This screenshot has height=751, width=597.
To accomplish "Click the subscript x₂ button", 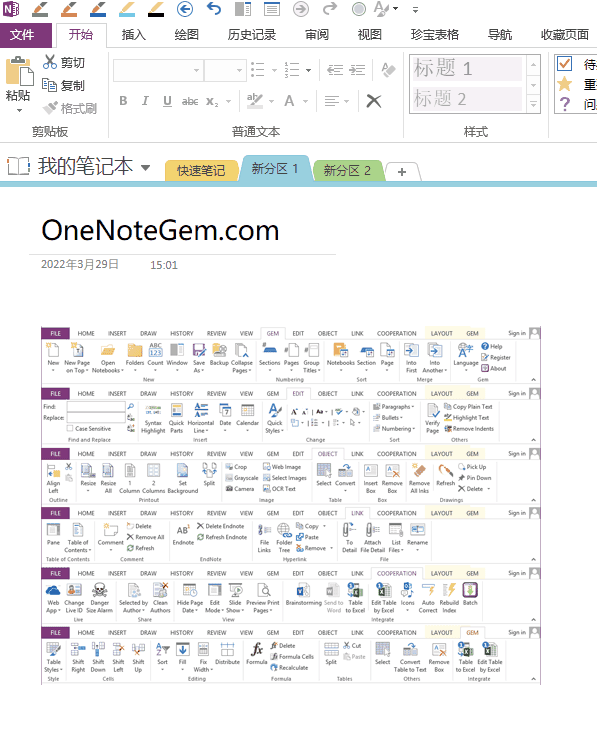I will click(x=212, y=101).
